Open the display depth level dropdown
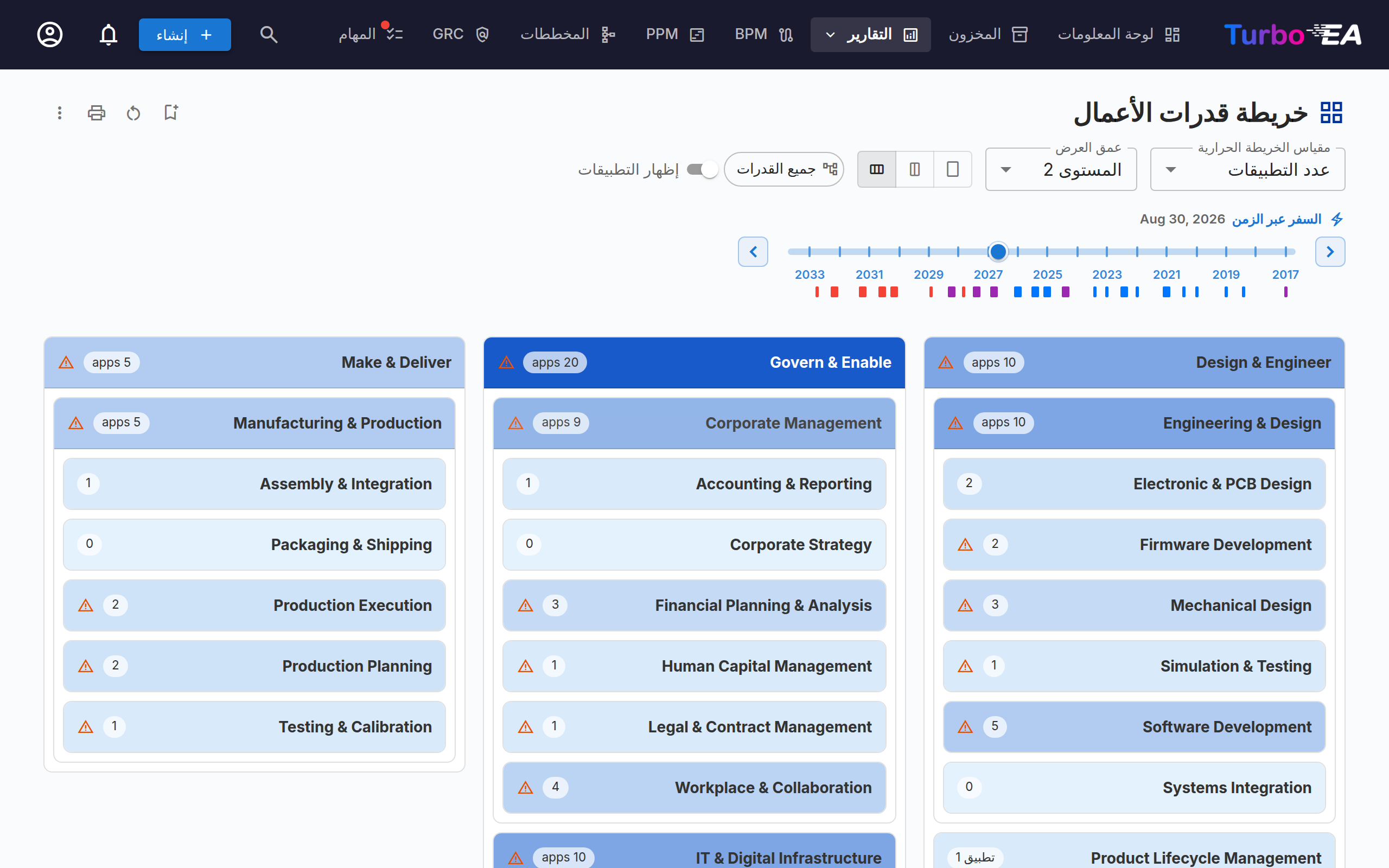This screenshot has width=1389, height=868. [1061, 169]
